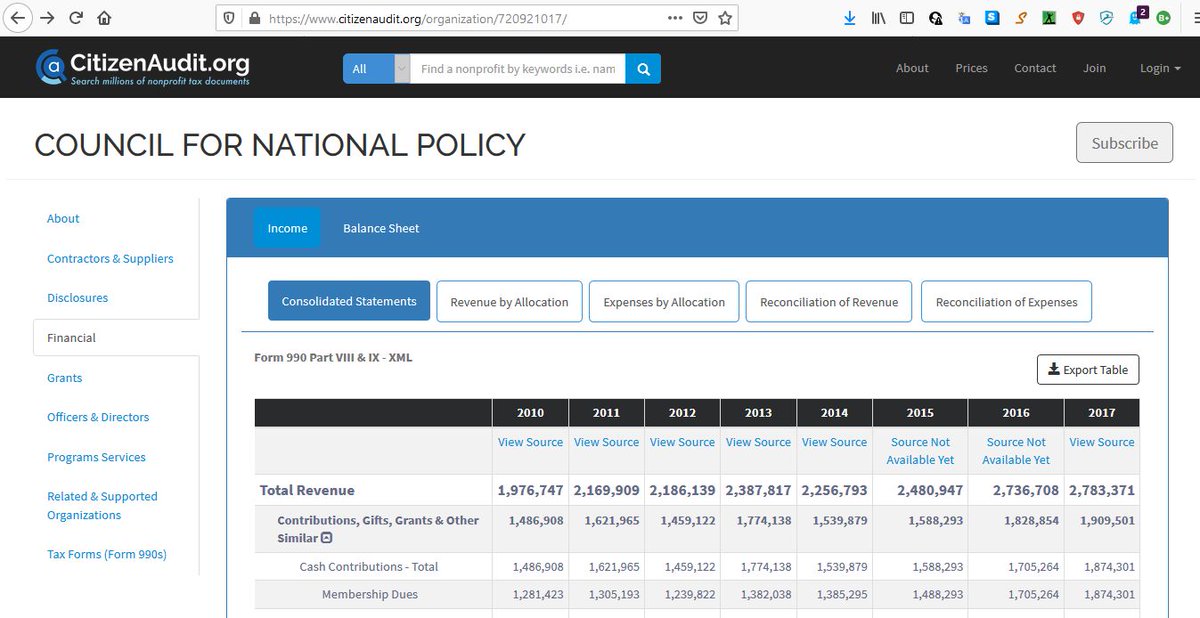
Task: Go forward in browser history
Action: pos(47,18)
